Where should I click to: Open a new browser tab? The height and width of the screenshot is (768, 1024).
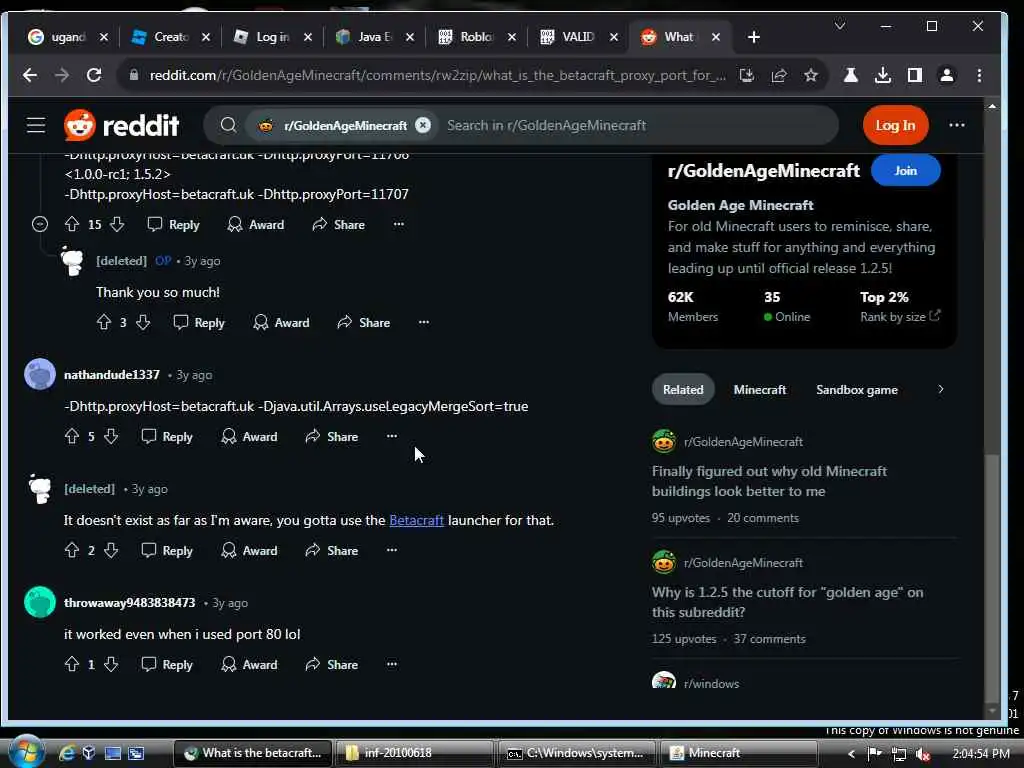click(754, 37)
